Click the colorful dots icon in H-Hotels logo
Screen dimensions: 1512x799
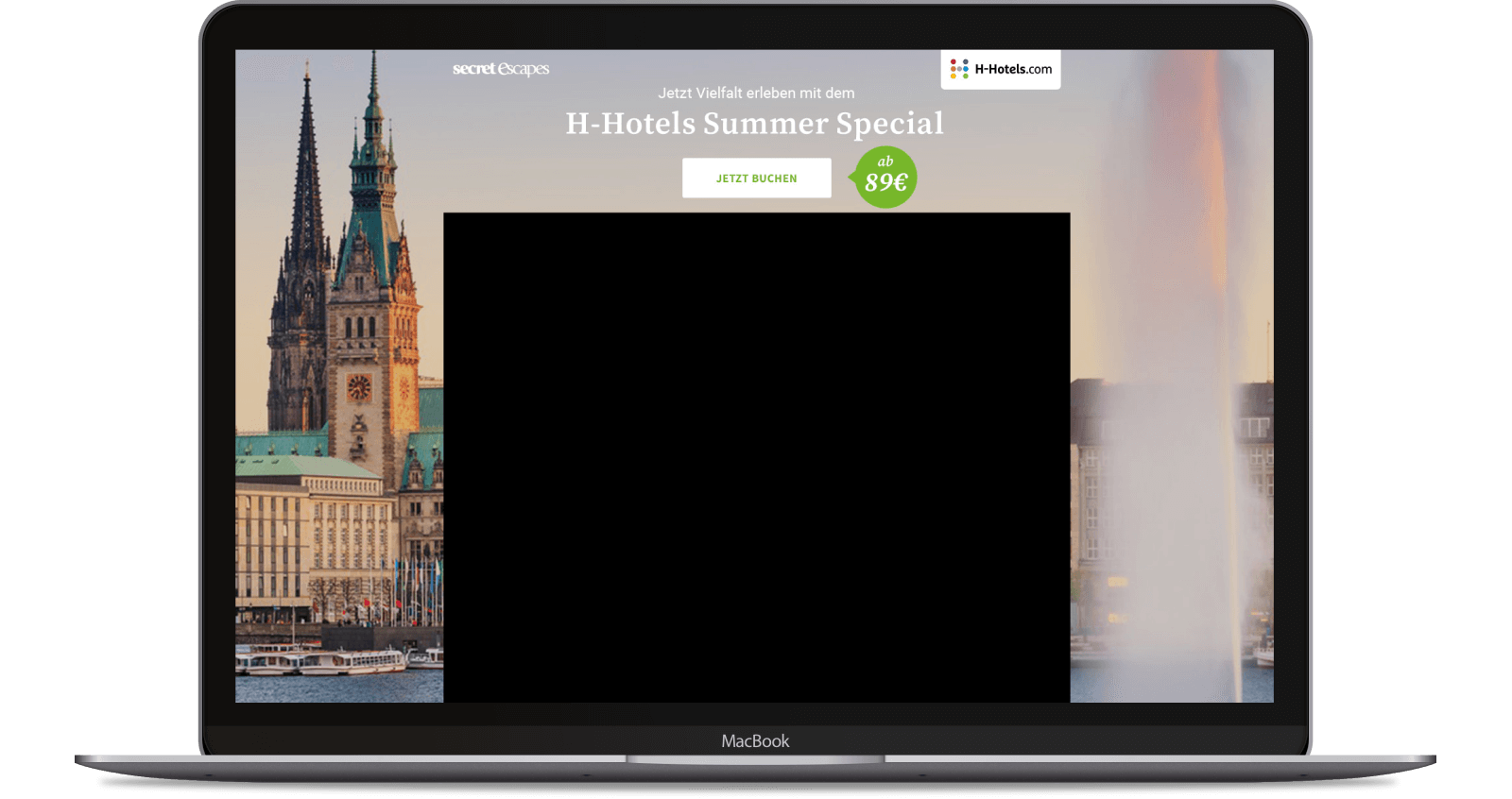(x=959, y=69)
